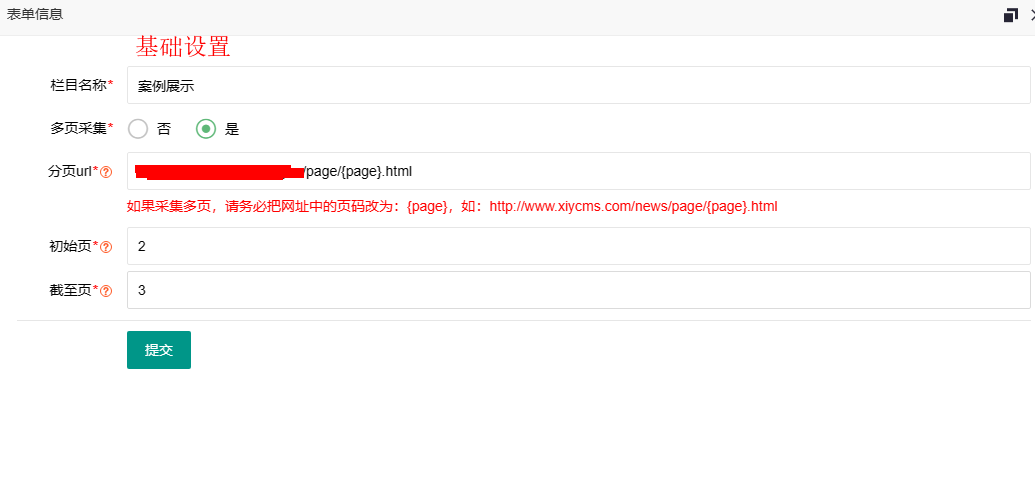
Task: Select the 是 radio button for 多页采集
Action: point(206,129)
